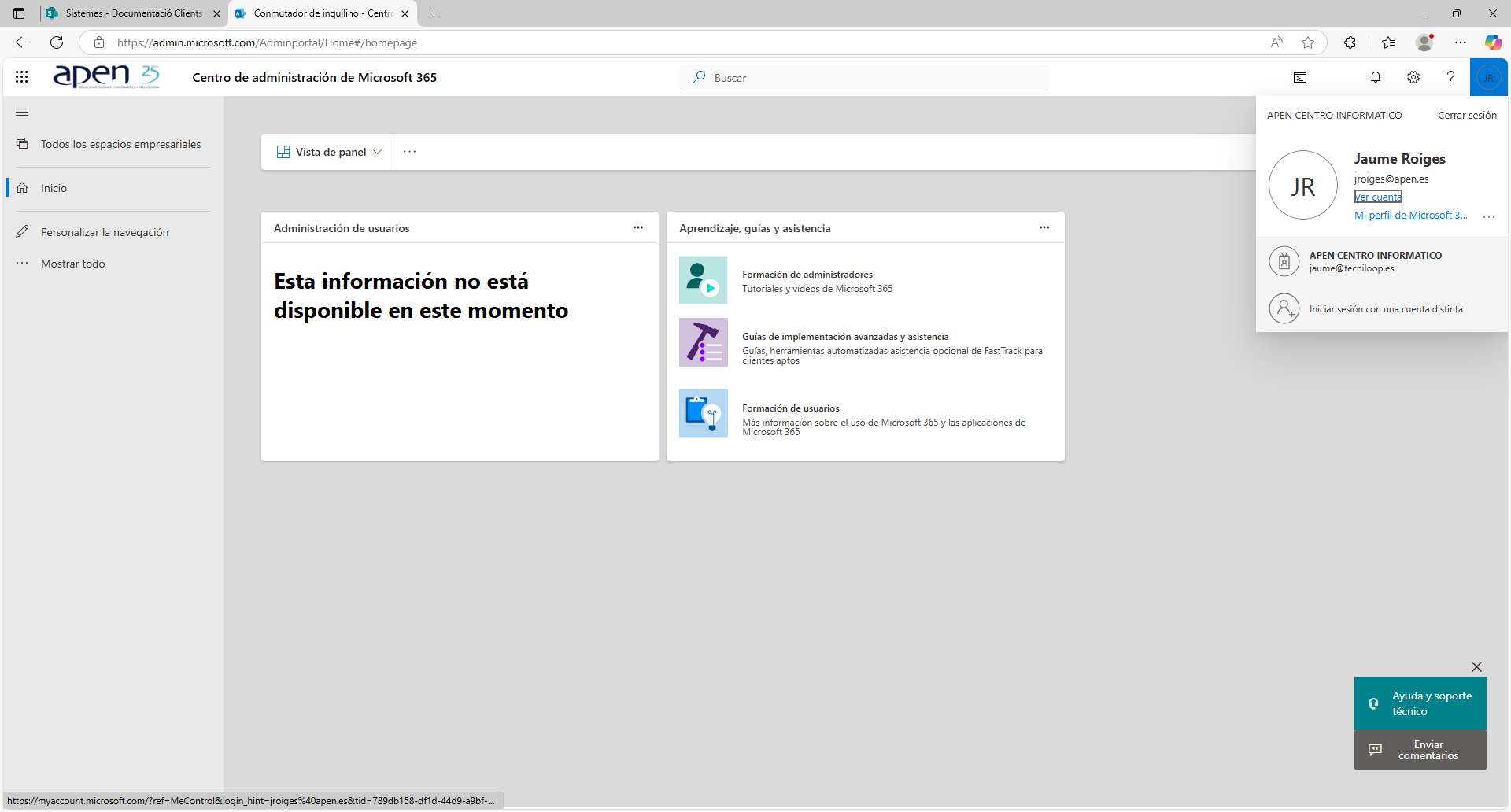Open Favorites list icon in toolbar
The image size is (1511, 812).
pyautogui.click(x=1388, y=42)
